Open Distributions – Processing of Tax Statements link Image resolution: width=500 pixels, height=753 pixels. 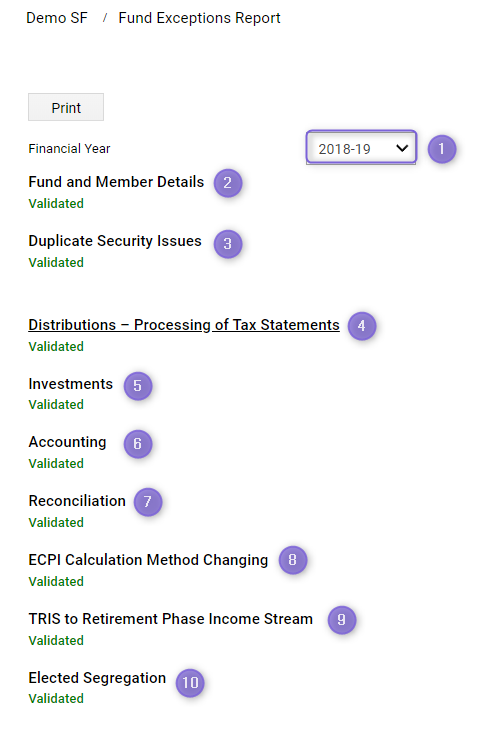tap(184, 325)
